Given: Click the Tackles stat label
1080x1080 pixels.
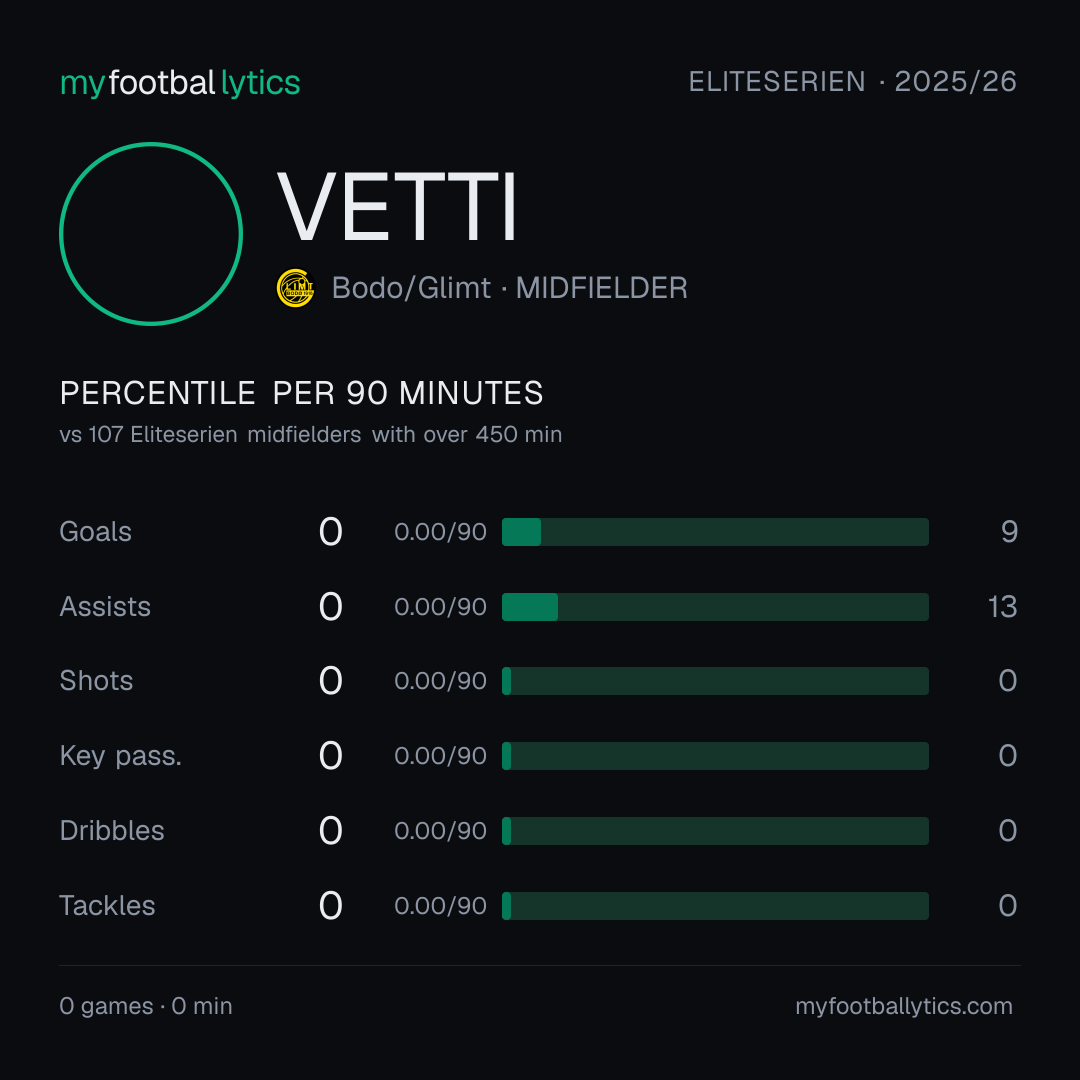Looking at the screenshot, I should 107,906.
